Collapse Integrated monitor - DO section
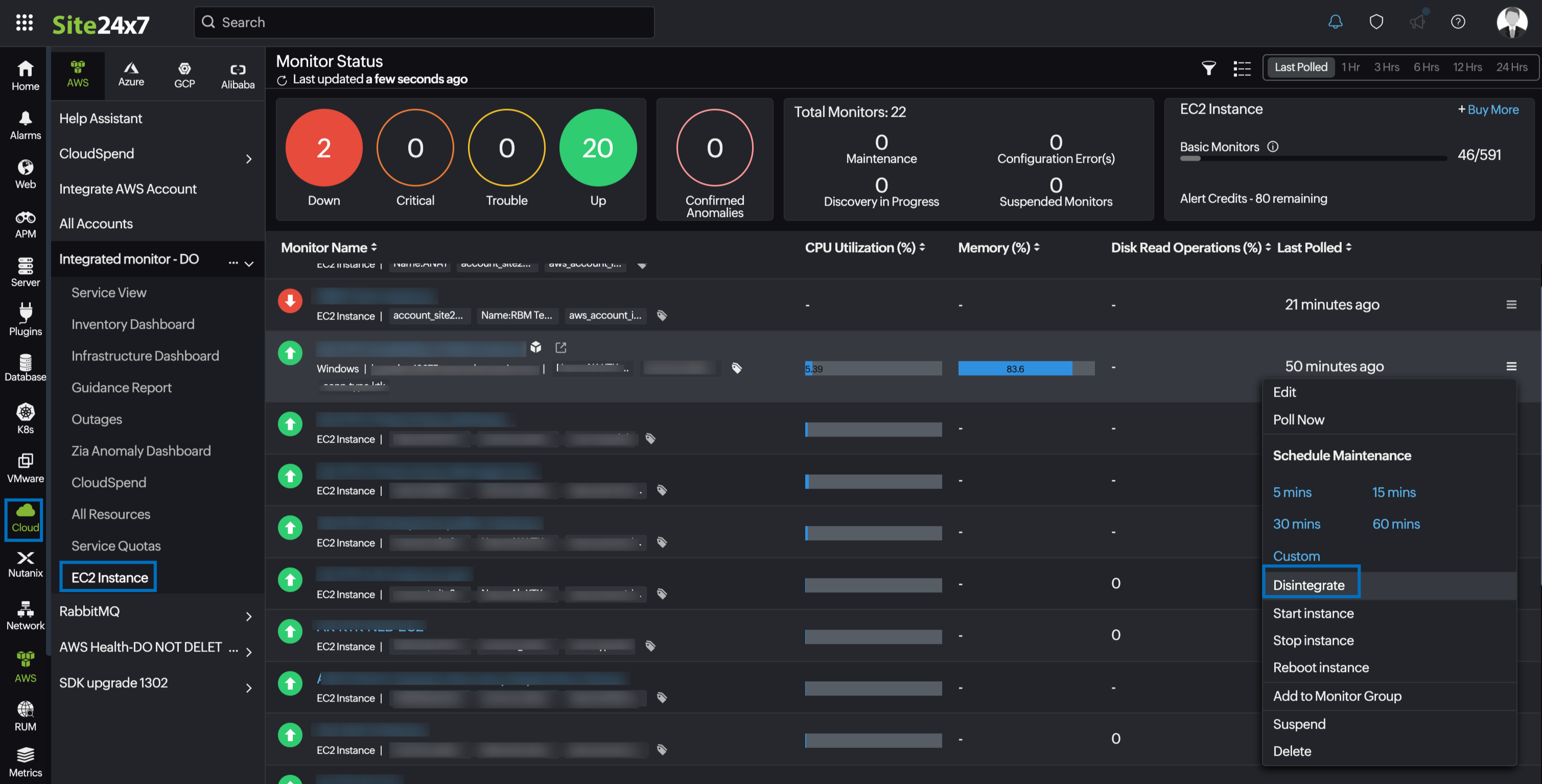 249,264
